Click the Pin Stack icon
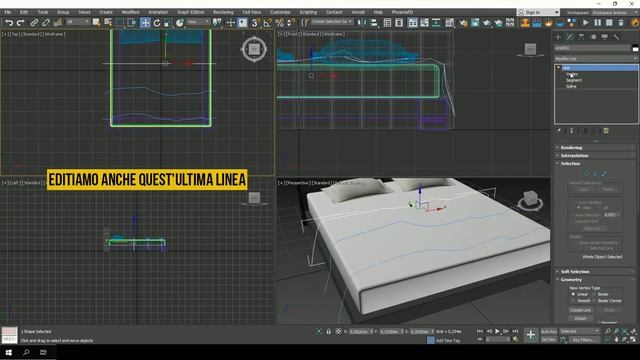 click(559, 131)
